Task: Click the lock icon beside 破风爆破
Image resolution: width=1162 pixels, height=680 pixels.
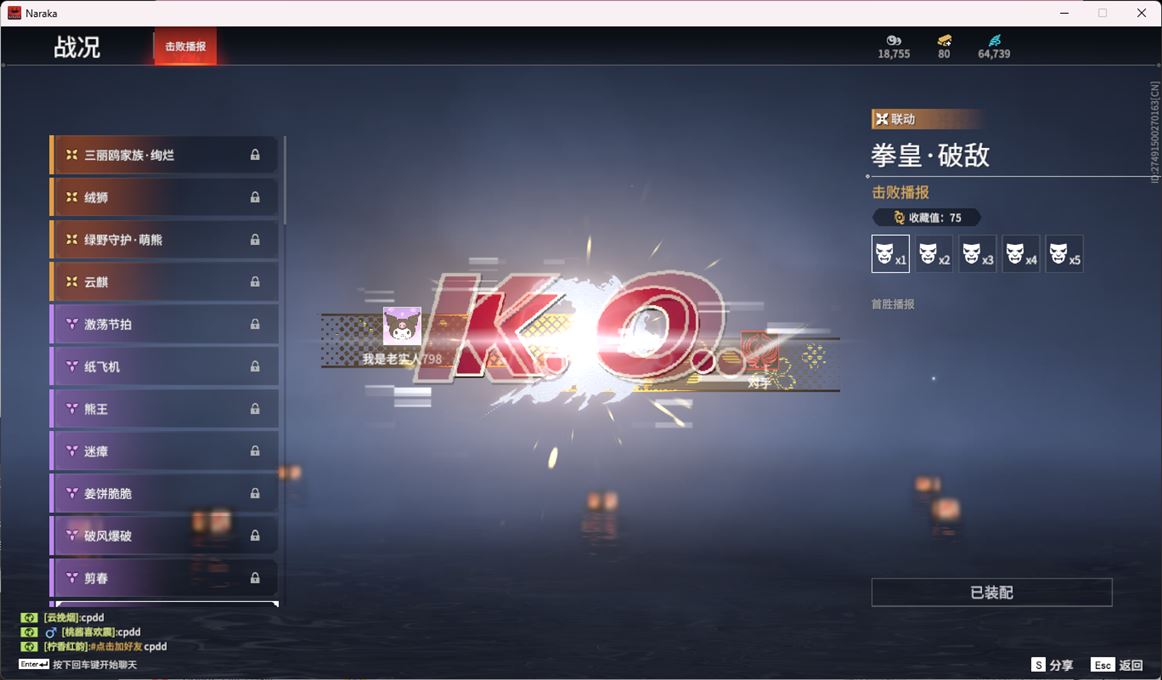Action: (255, 535)
